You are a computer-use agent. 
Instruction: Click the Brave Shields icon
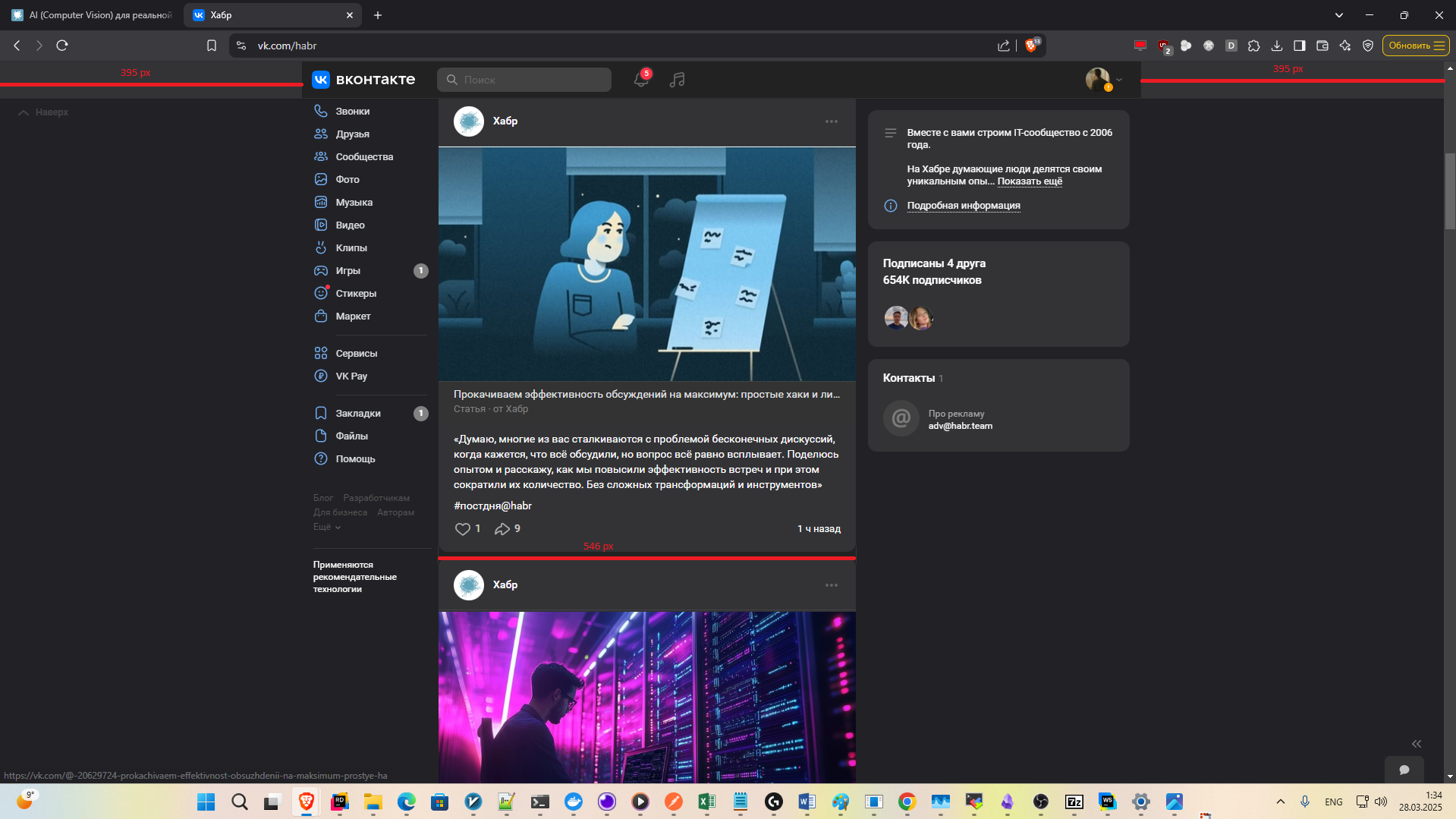click(1031, 46)
